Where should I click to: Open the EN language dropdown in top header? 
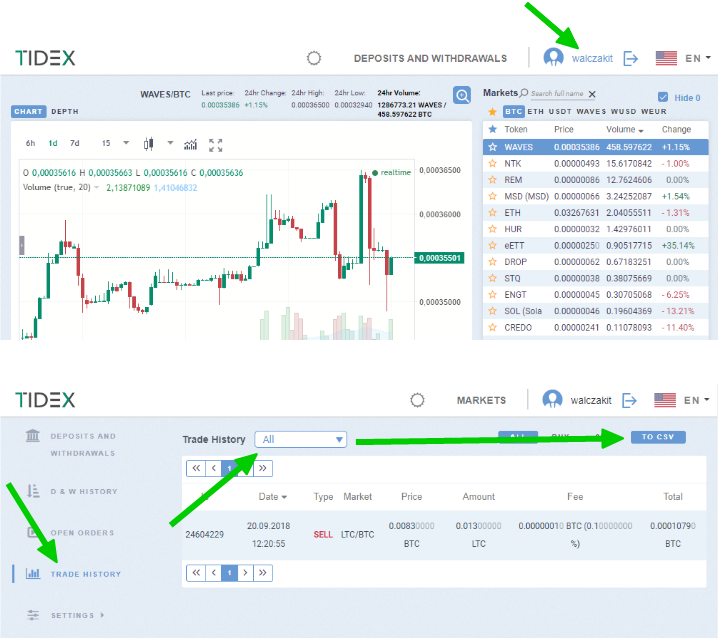pyautogui.click(x=698, y=58)
